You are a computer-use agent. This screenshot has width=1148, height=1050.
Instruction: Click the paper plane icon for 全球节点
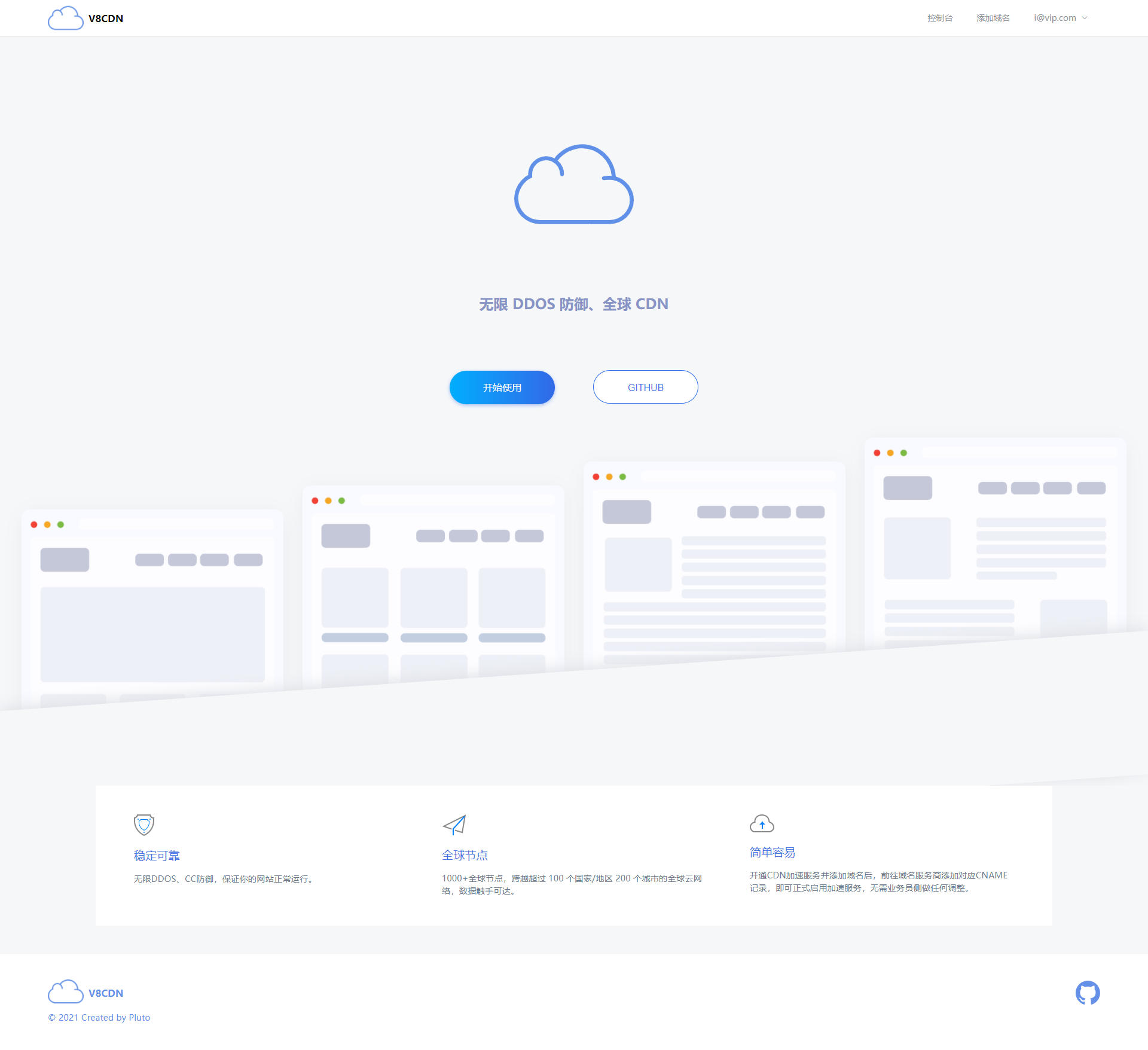[454, 825]
